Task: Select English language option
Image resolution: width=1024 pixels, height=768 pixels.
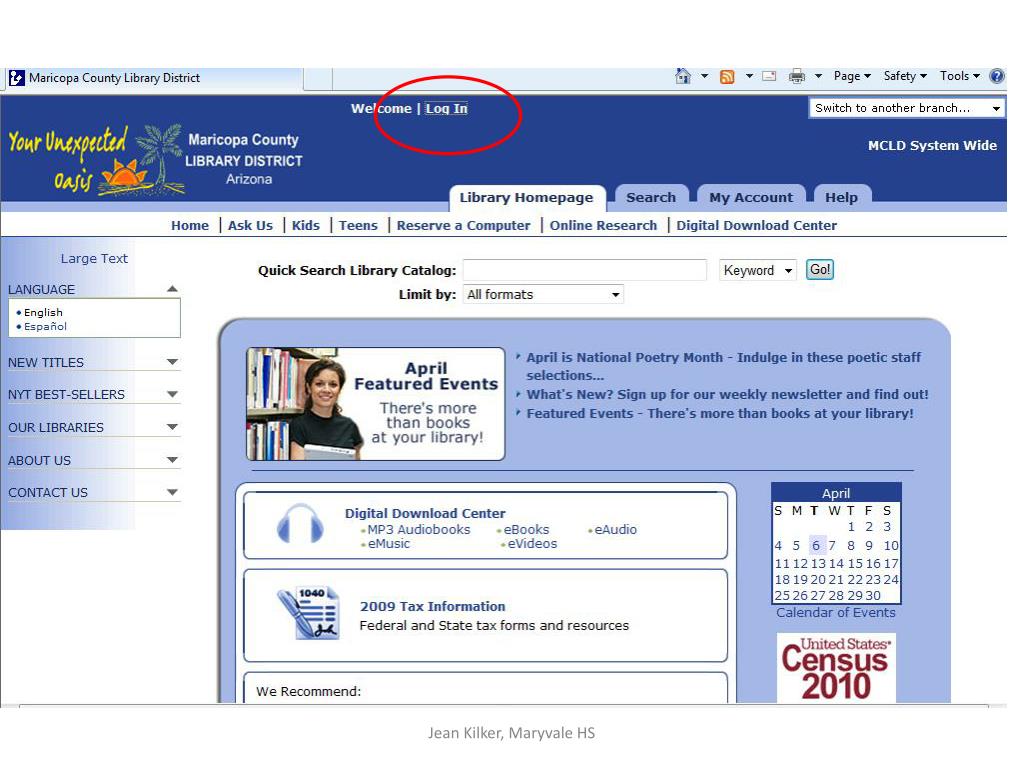Action: tap(43, 313)
